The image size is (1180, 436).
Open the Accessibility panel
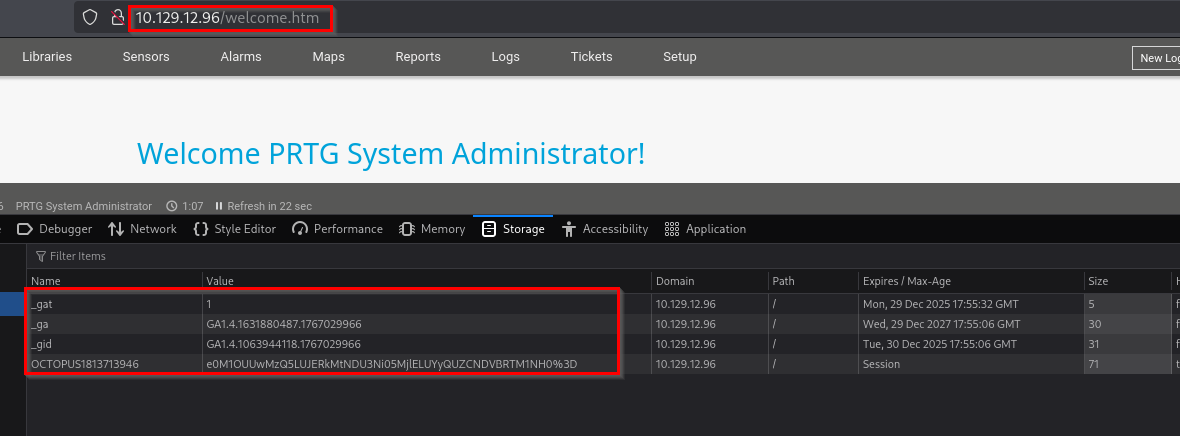tap(605, 229)
